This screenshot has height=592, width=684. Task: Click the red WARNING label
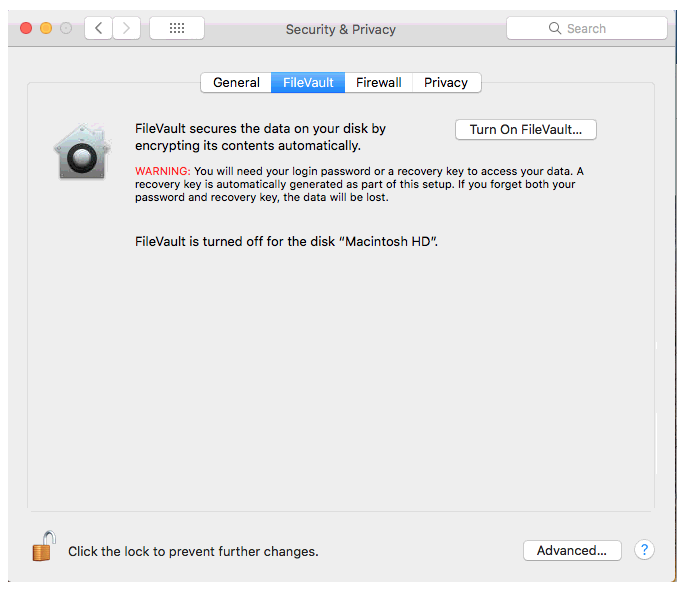coord(163,171)
